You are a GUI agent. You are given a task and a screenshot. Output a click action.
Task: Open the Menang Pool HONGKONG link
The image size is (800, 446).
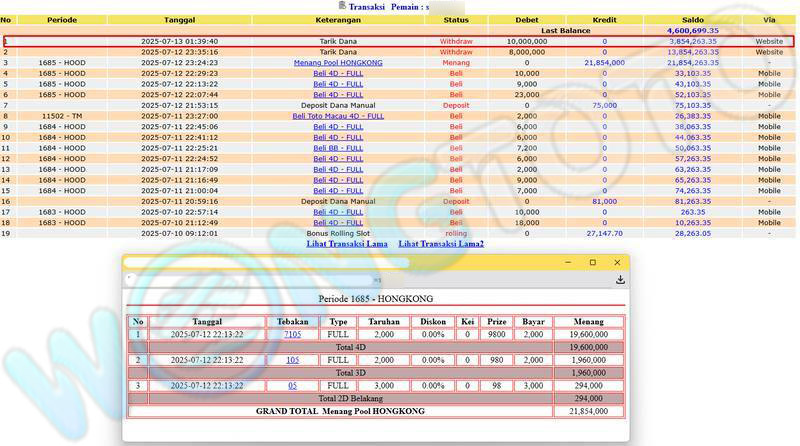click(x=338, y=63)
